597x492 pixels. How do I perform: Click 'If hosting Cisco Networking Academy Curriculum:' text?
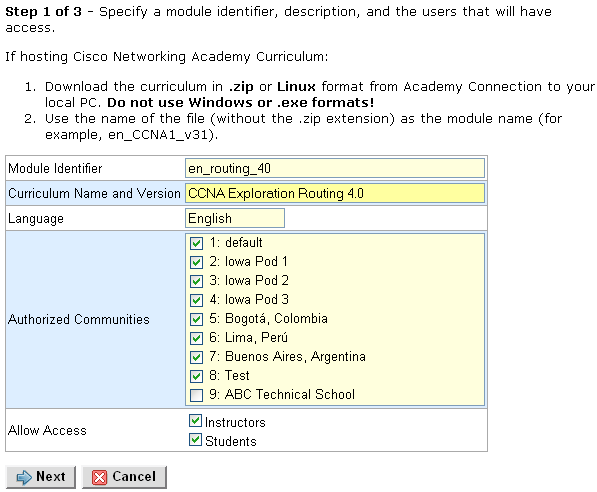pos(166,57)
